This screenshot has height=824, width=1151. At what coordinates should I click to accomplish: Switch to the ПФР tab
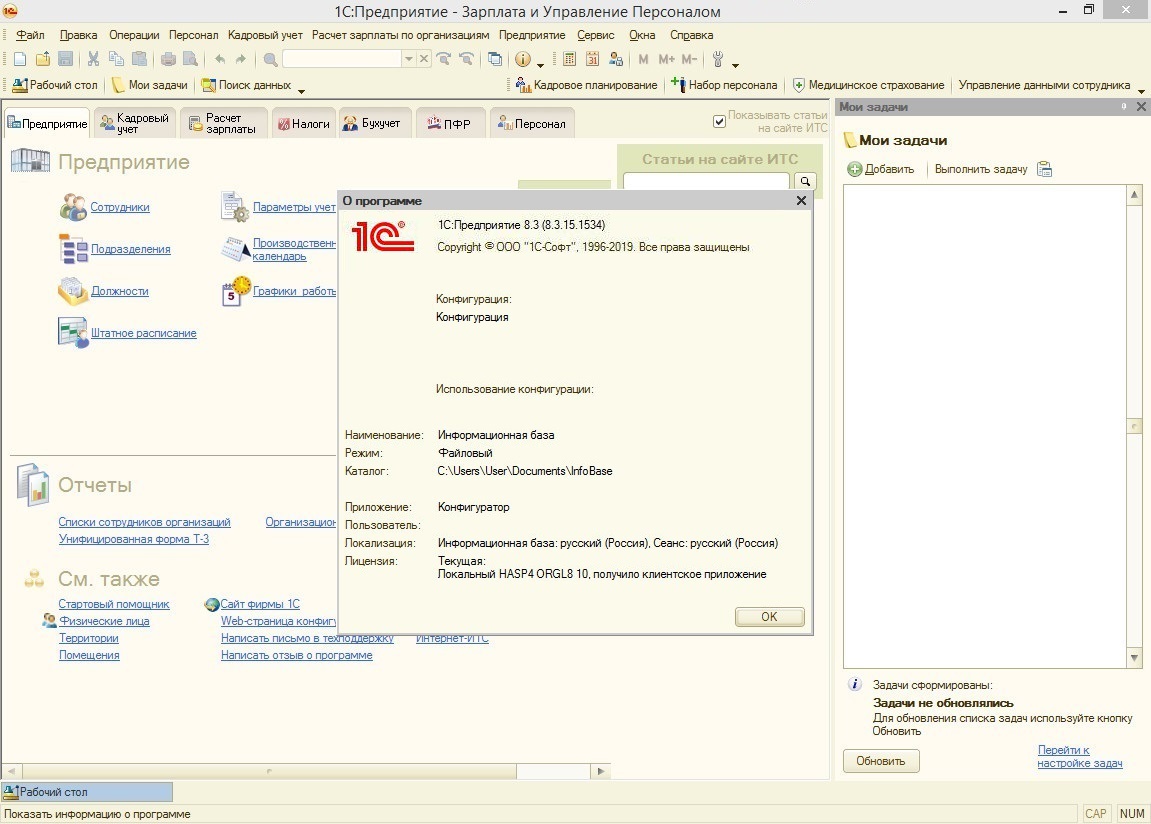pyautogui.click(x=449, y=123)
